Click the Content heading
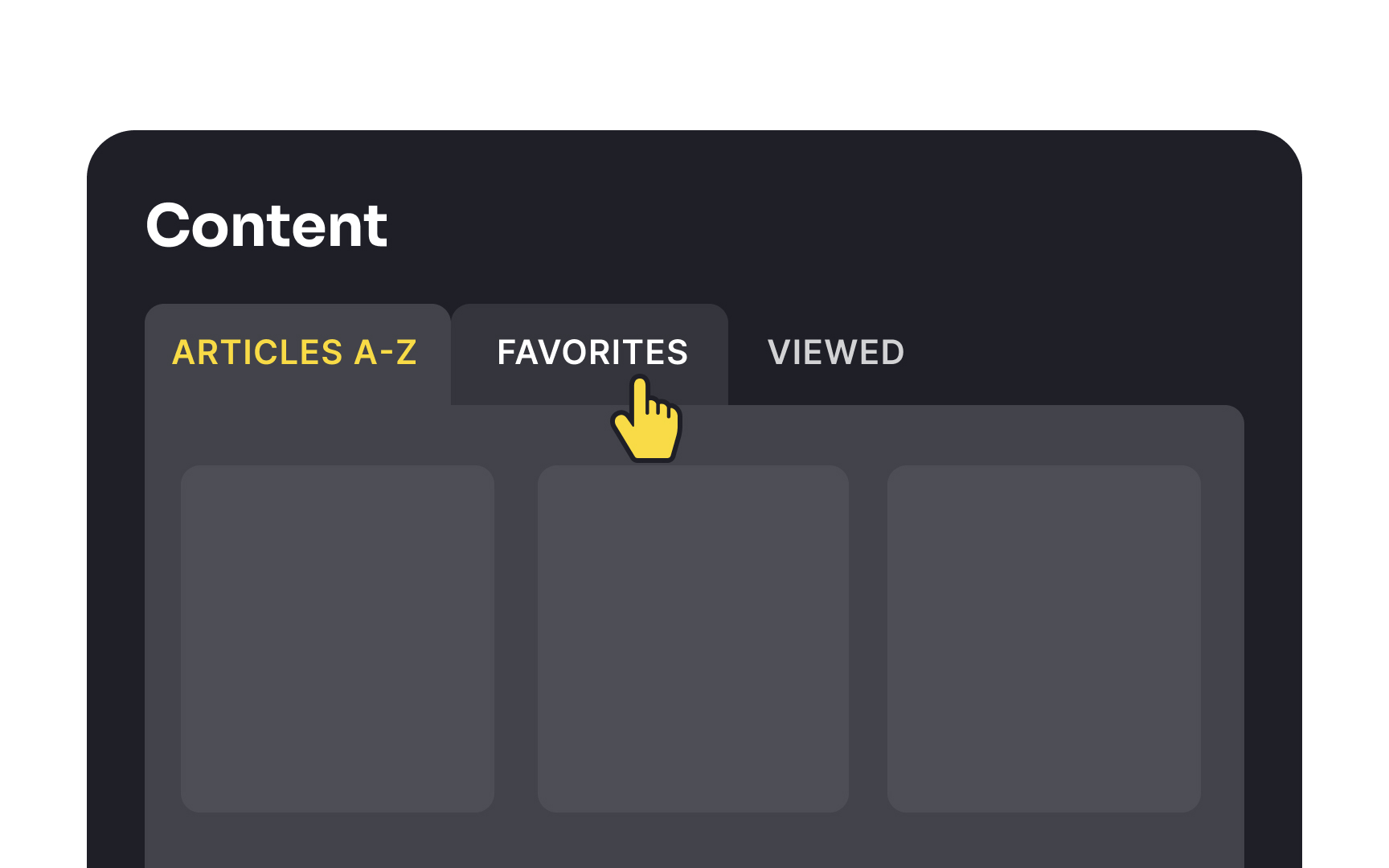 [267, 225]
